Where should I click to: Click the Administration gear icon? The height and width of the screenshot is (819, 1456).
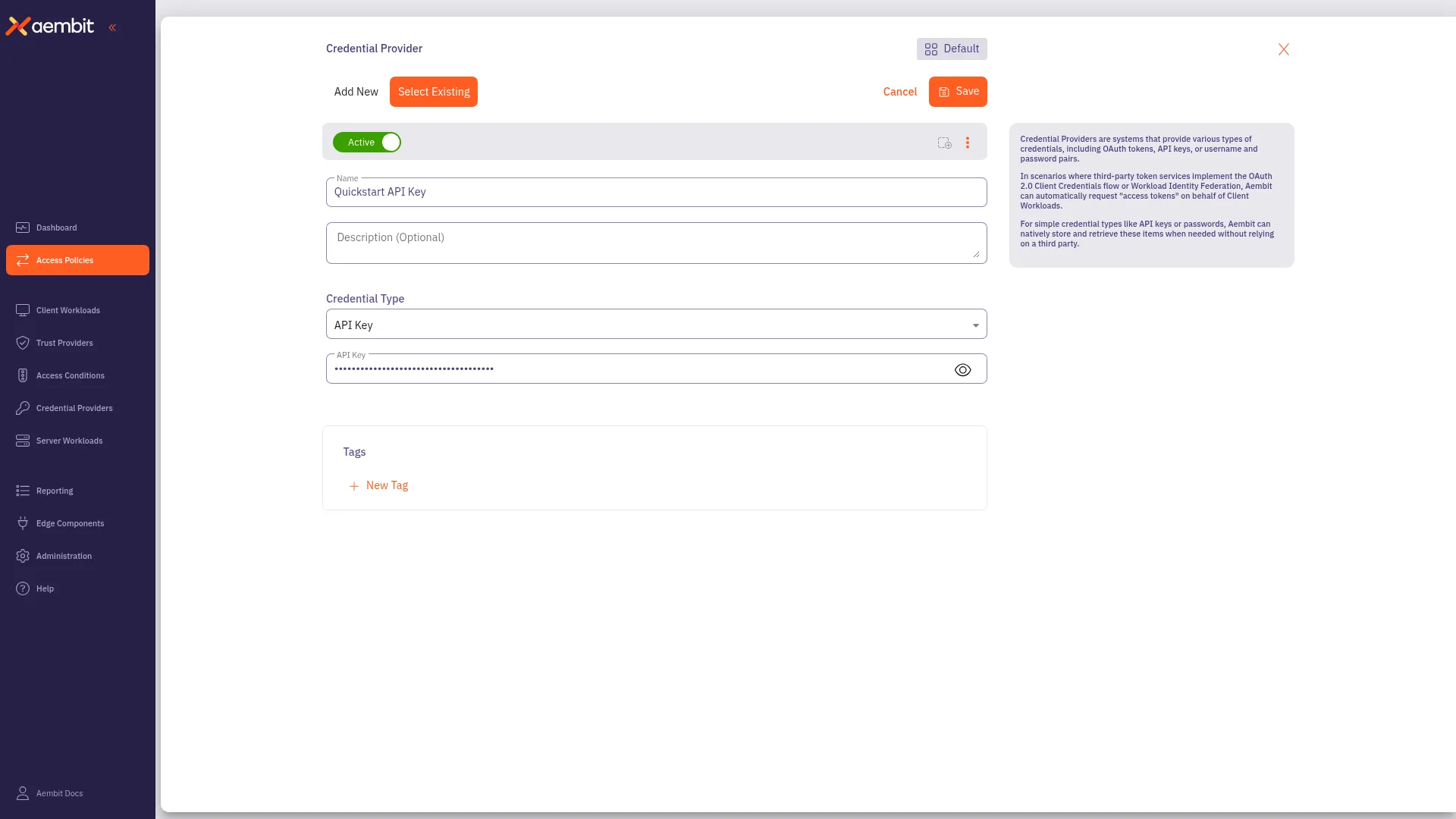pos(23,556)
